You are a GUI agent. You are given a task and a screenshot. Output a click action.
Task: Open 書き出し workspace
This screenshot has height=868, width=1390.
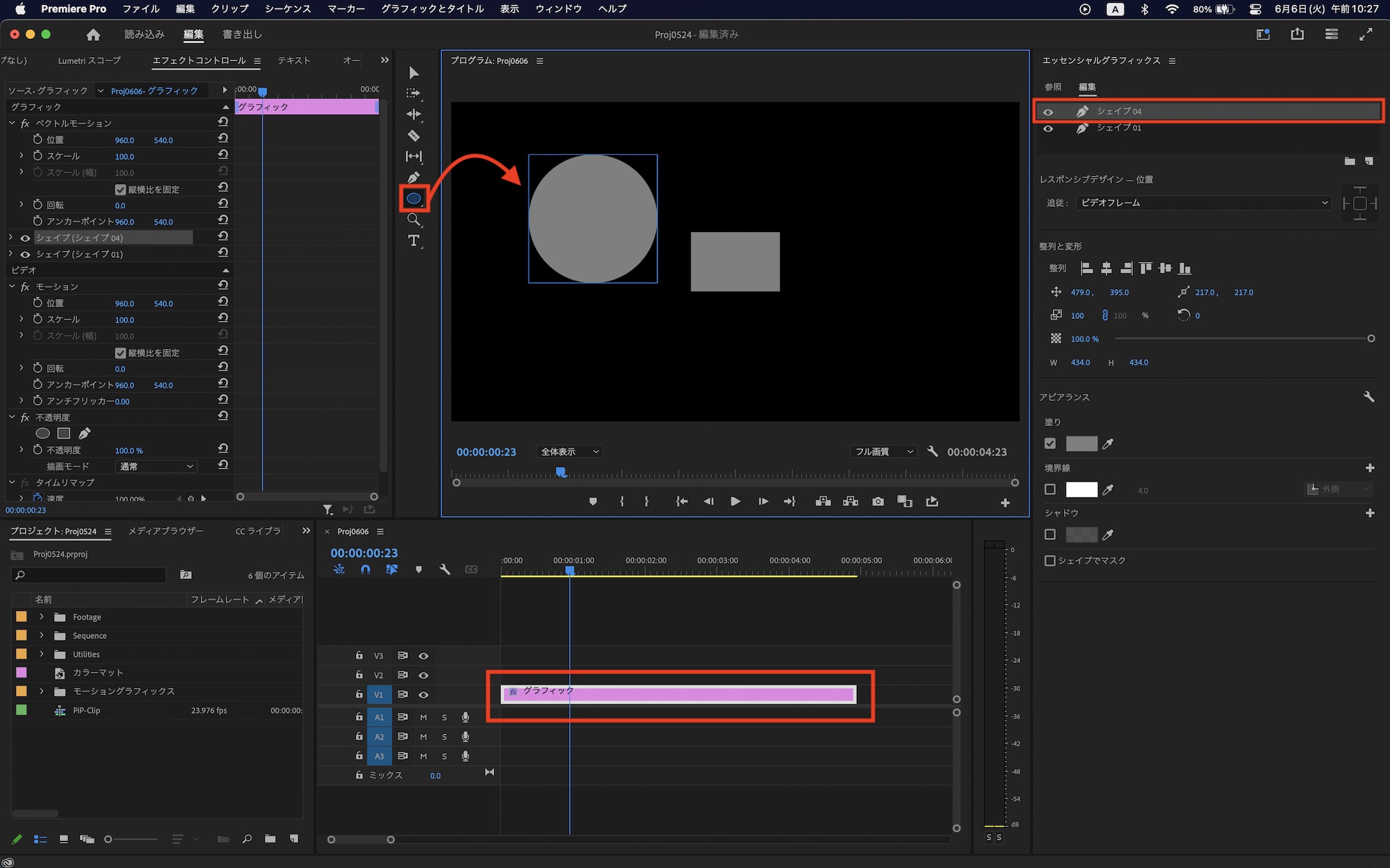click(x=242, y=34)
